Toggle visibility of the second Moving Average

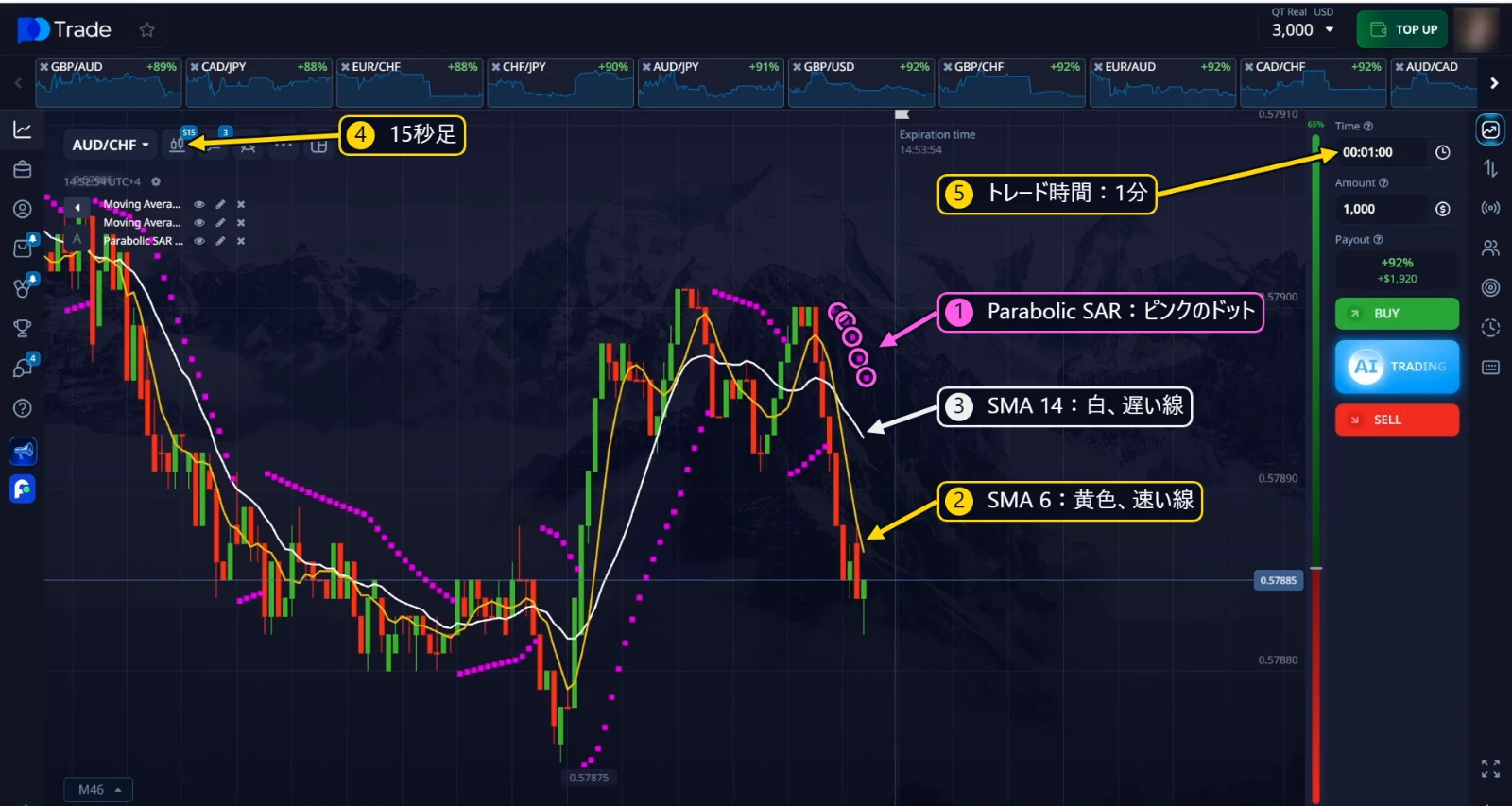pos(199,223)
